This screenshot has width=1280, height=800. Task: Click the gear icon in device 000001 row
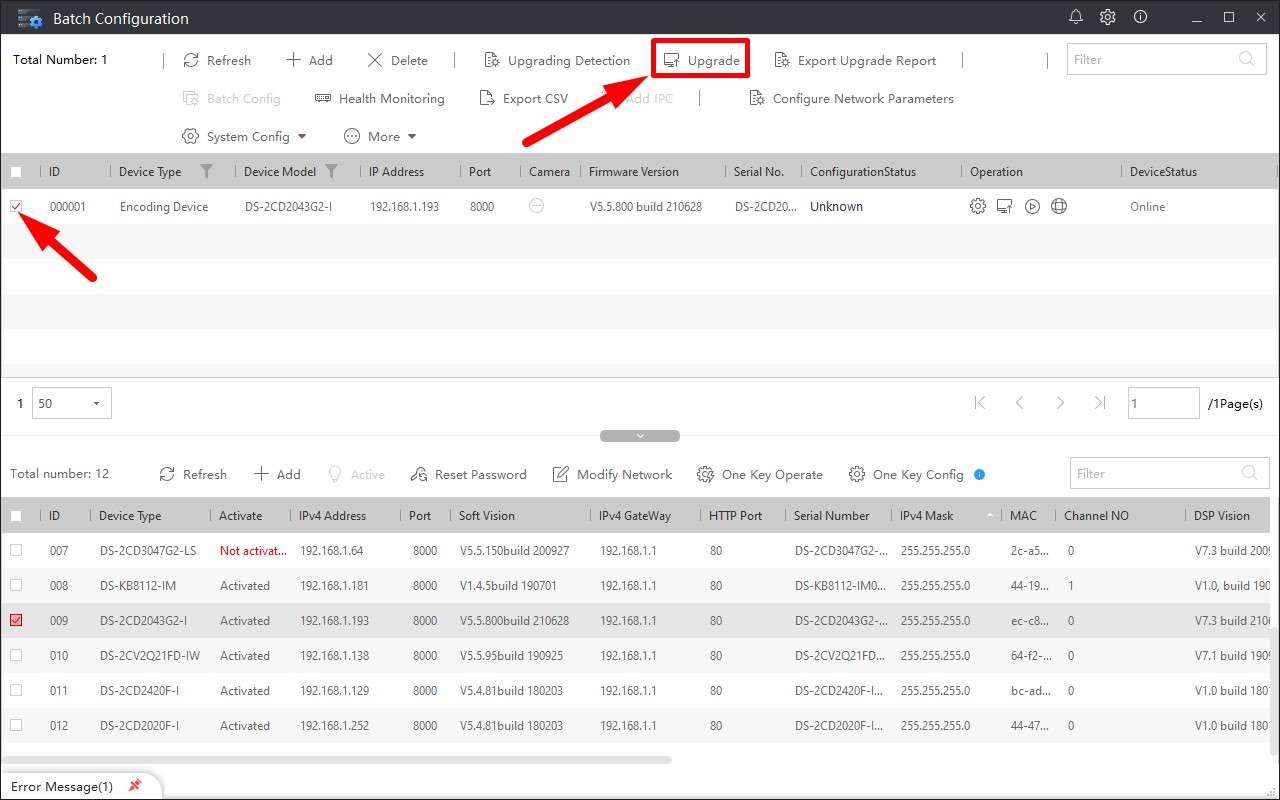click(x=978, y=207)
